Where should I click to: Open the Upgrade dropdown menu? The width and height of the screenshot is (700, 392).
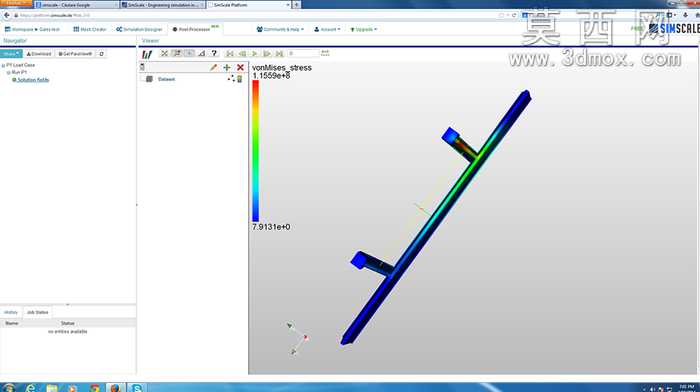click(364, 29)
